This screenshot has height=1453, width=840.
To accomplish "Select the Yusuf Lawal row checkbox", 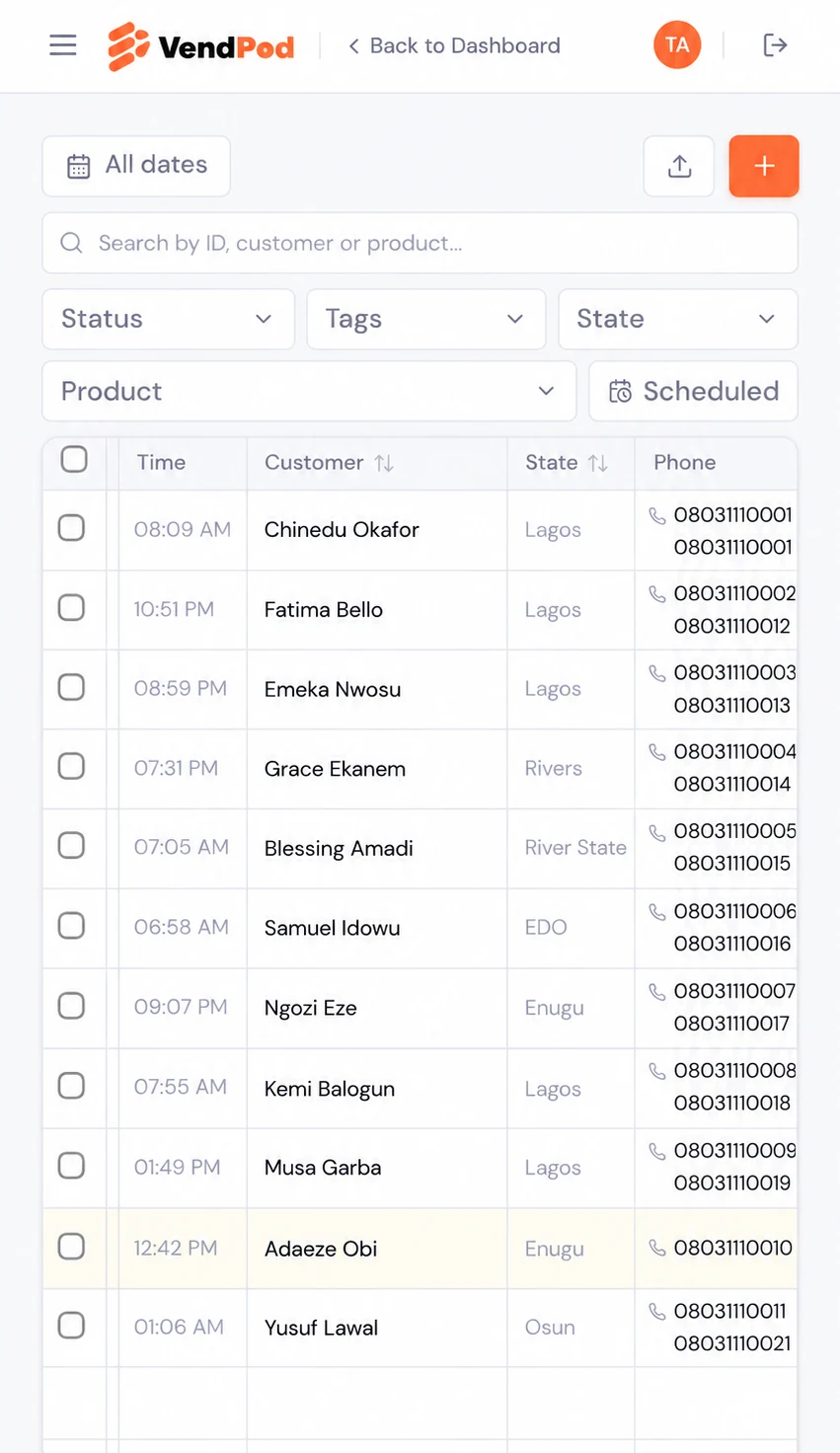I will click(71, 1326).
